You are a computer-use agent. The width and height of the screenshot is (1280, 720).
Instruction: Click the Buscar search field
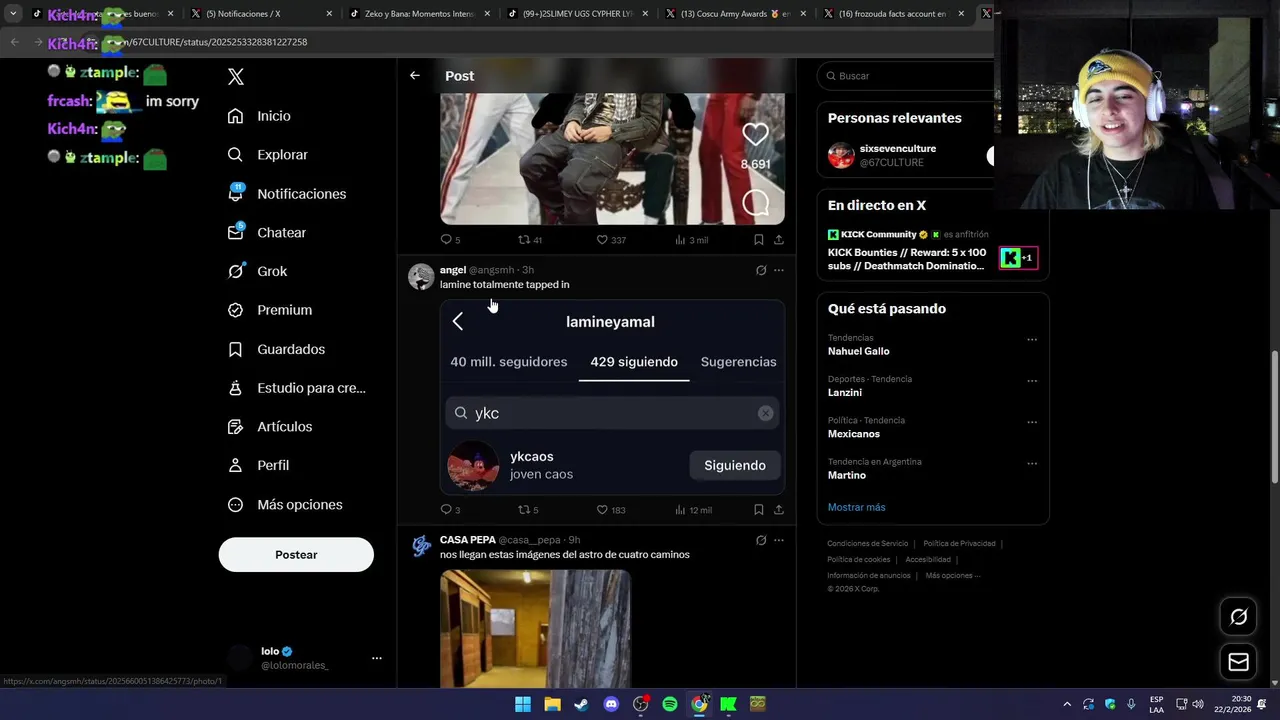tap(905, 76)
